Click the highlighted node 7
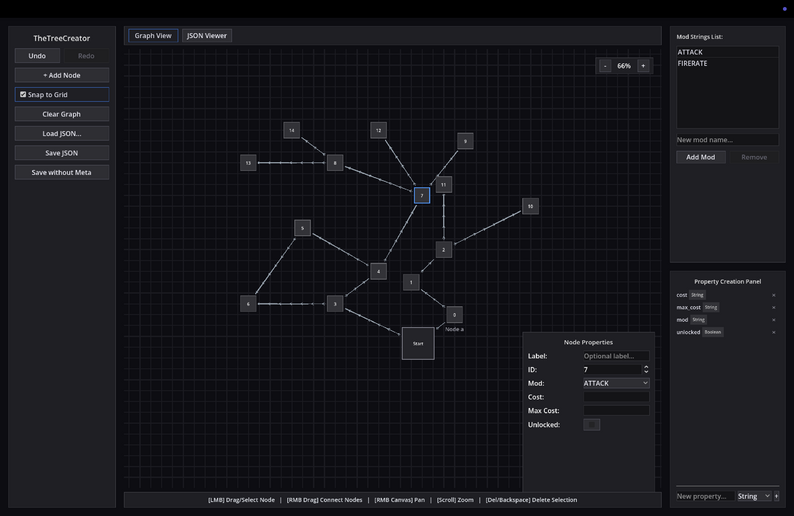 [422, 195]
